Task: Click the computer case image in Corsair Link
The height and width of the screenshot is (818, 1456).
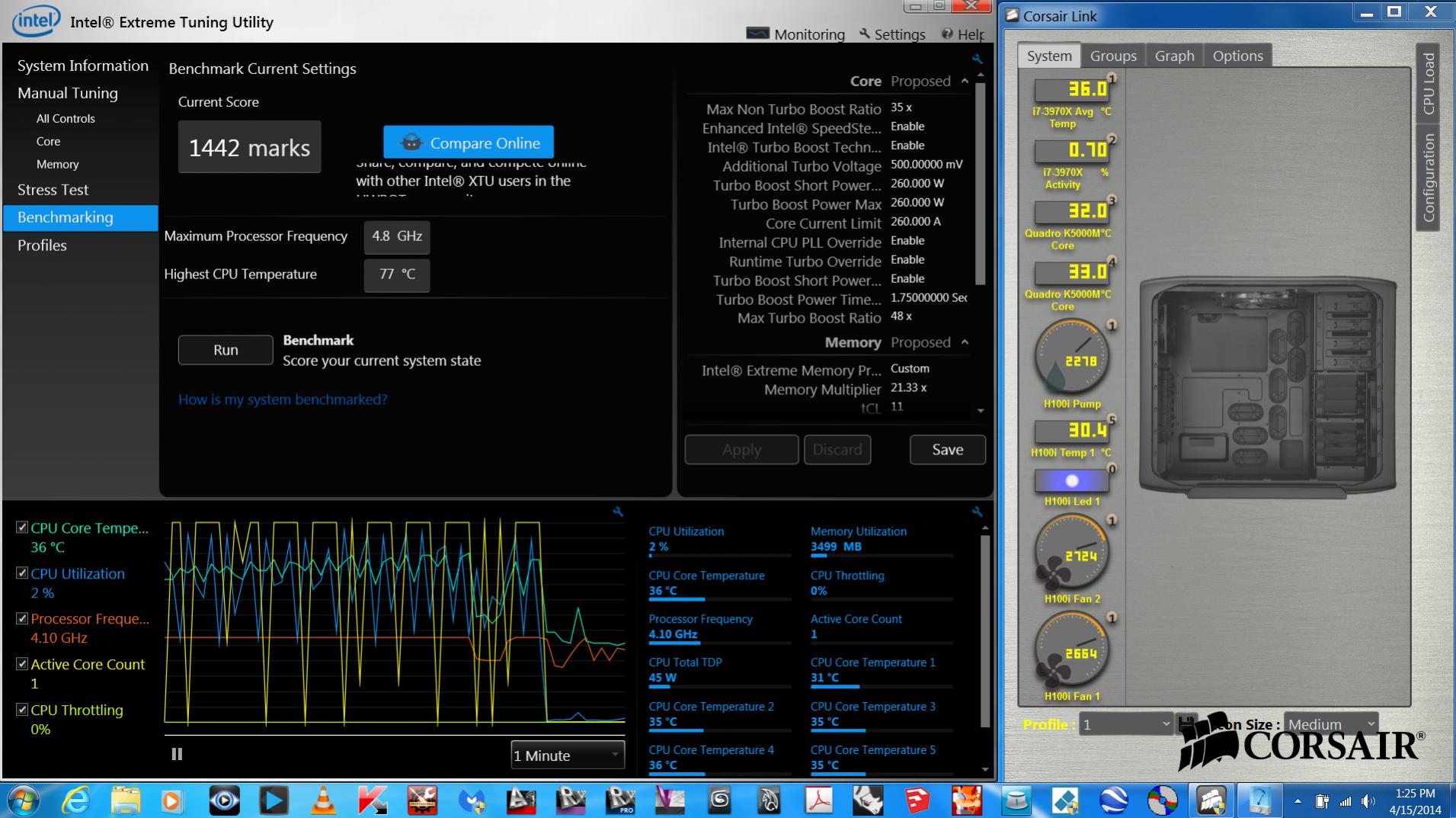Action: coord(1268,387)
